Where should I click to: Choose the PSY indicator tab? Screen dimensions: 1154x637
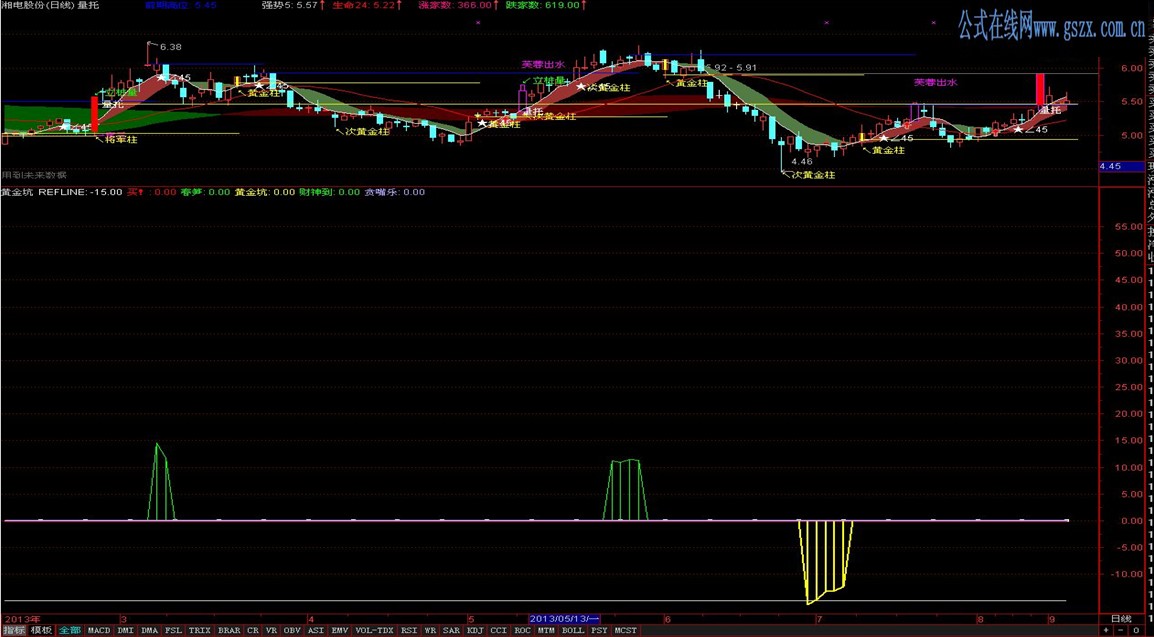pyautogui.click(x=600, y=630)
